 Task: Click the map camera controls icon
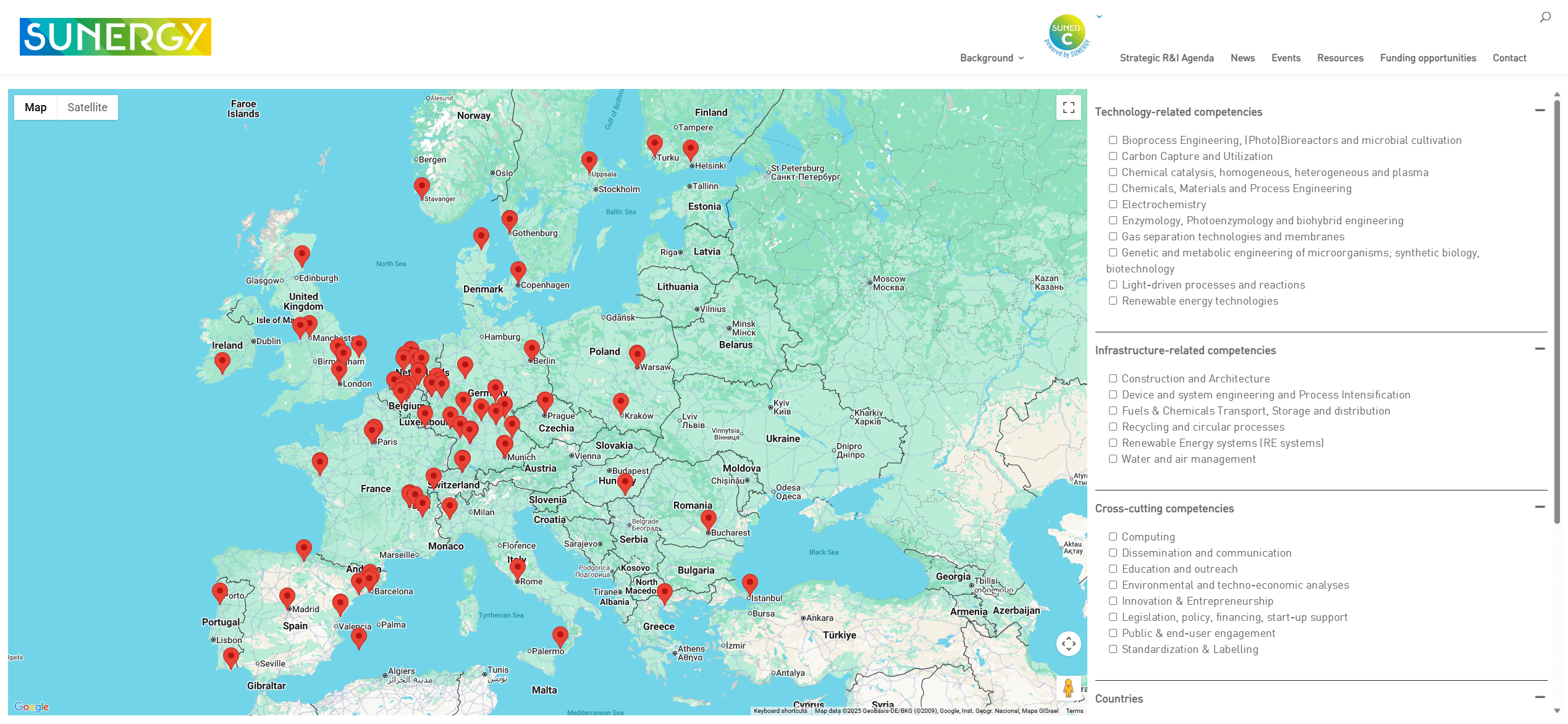(1068, 644)
